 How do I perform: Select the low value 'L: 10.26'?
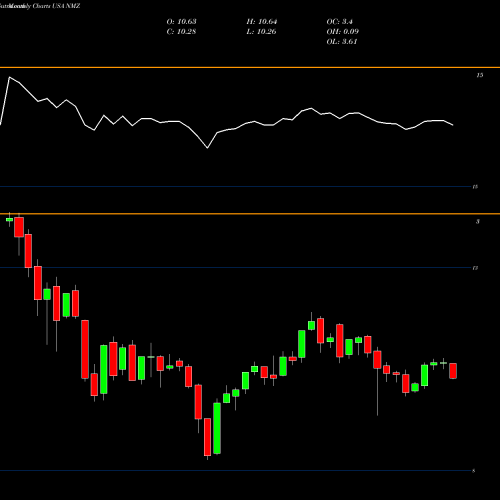tap(261, 32)
